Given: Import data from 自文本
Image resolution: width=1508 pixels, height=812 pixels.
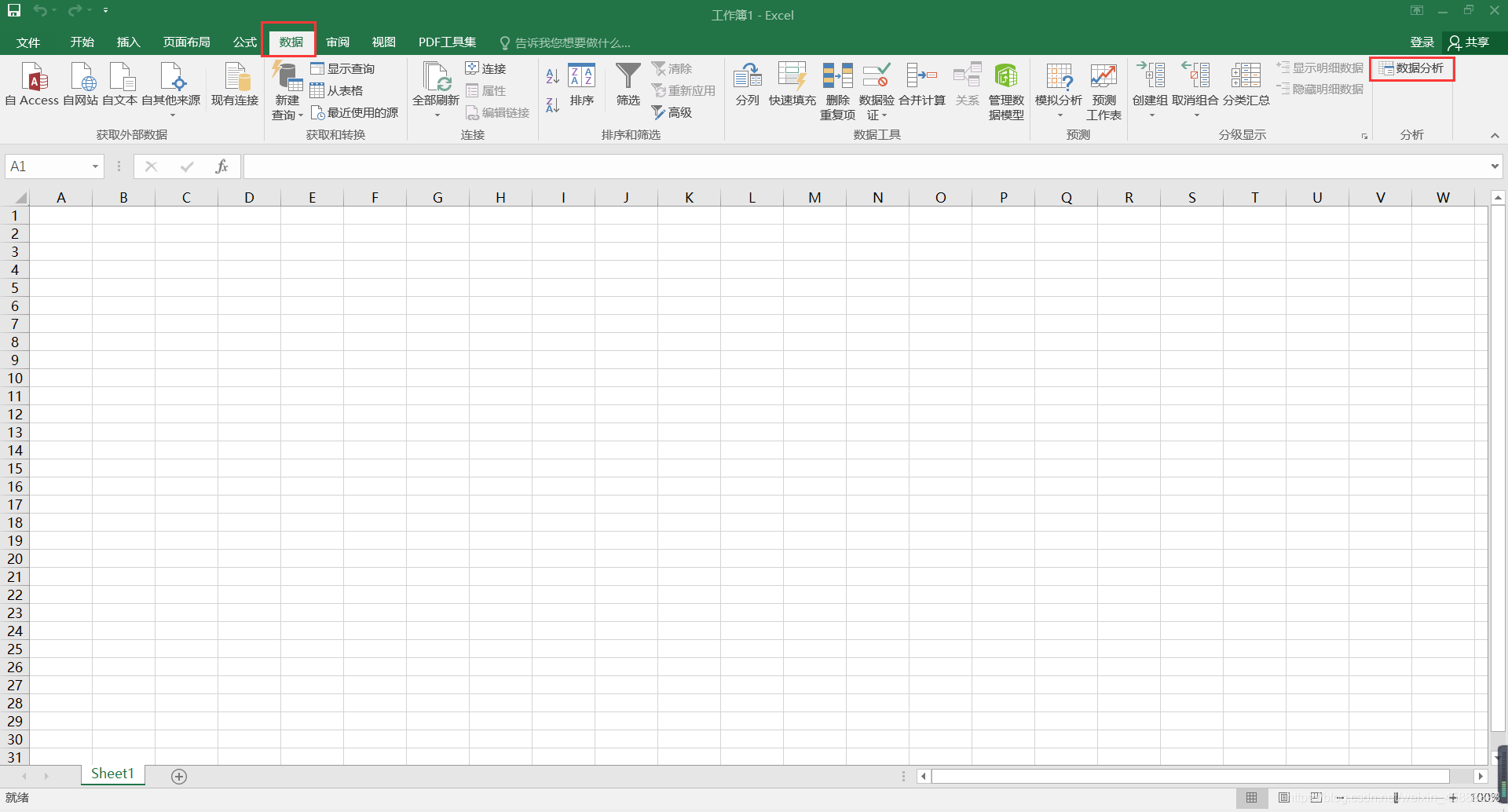Looking at the screenshot, I should click(120, 84).
